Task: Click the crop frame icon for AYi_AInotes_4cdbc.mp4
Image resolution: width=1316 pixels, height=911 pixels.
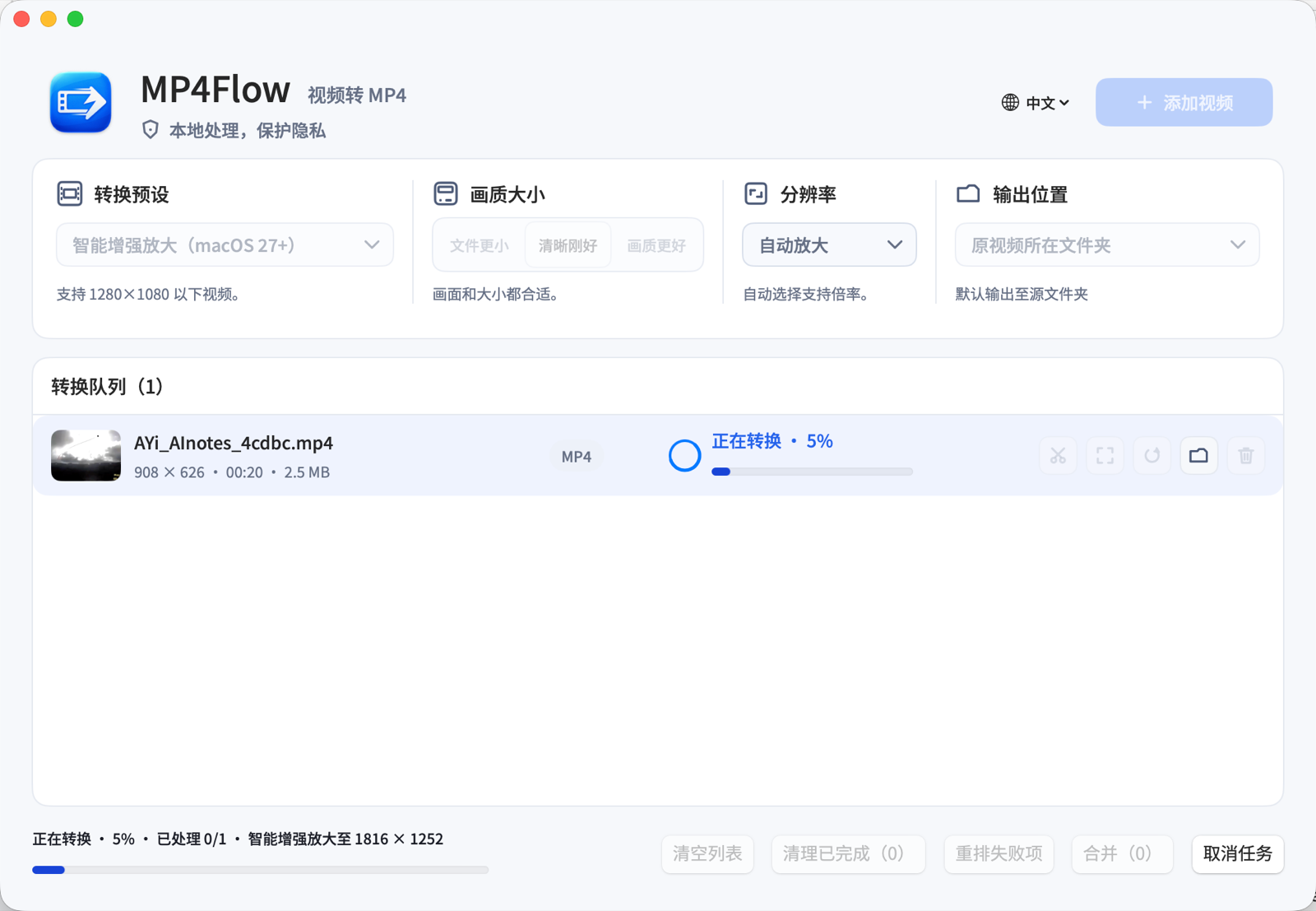Action: 1105,456
